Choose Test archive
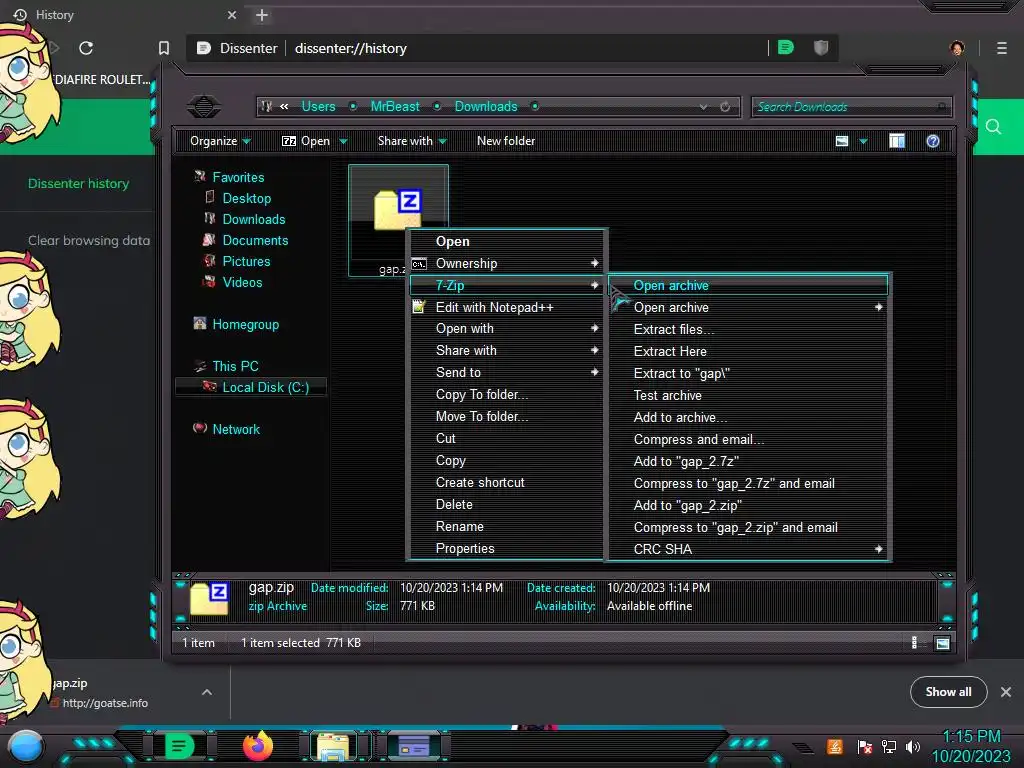The width and height of the screenshot is (1024, 768). click(750, 395)
